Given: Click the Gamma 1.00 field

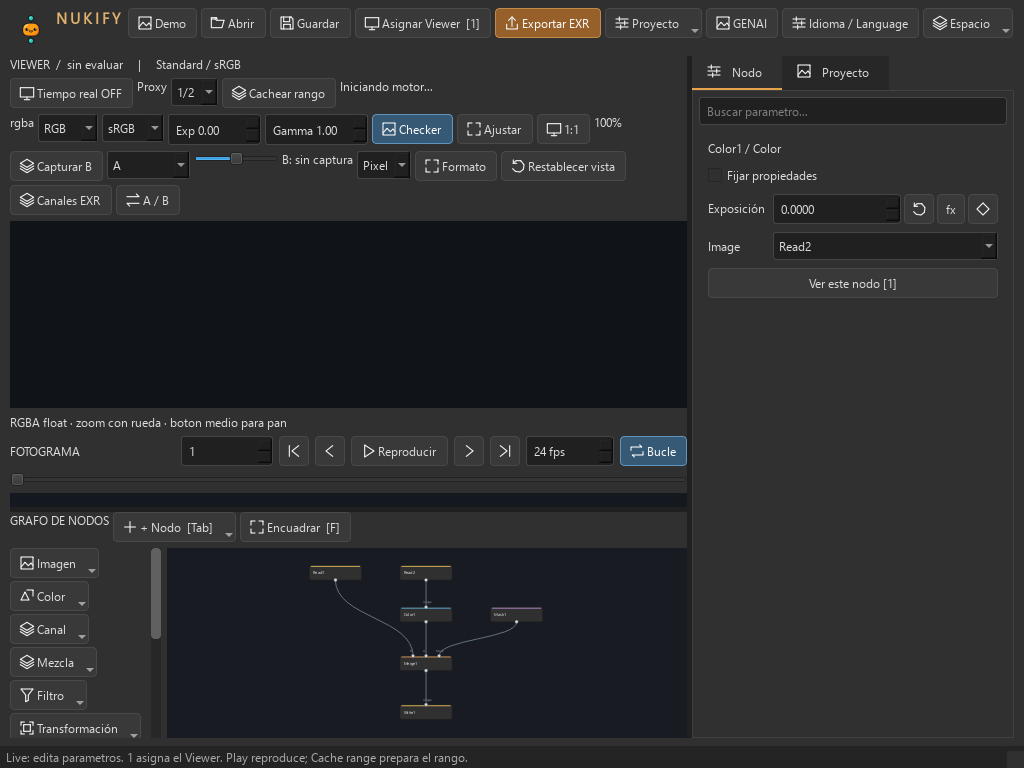Looking at the screenshot, I should coord(316,129).
